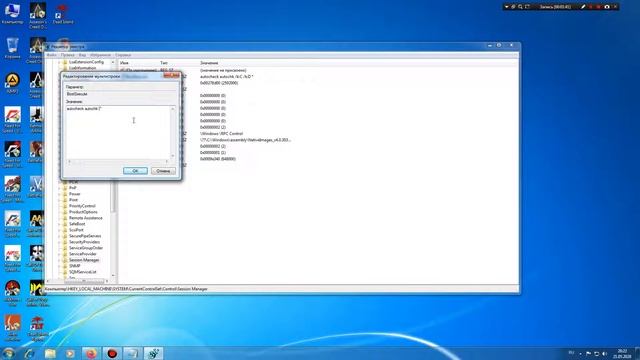Click down arrow of tree vertical scrollbar
The width and height of the screenshot is (640, 360).
point(113,275)
